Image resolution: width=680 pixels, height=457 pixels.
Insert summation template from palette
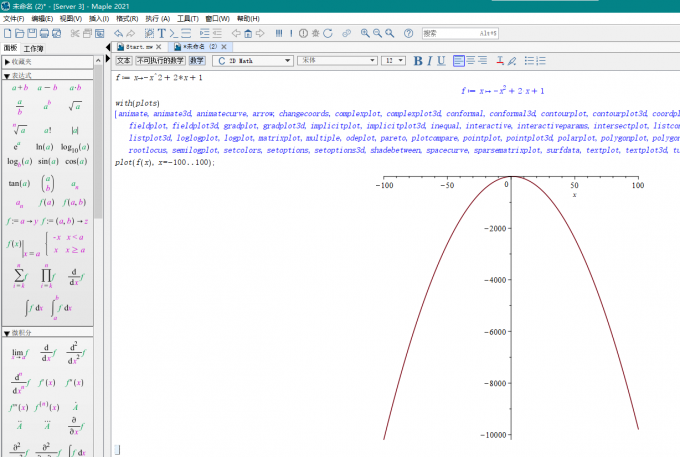click(x=20, y=276)
